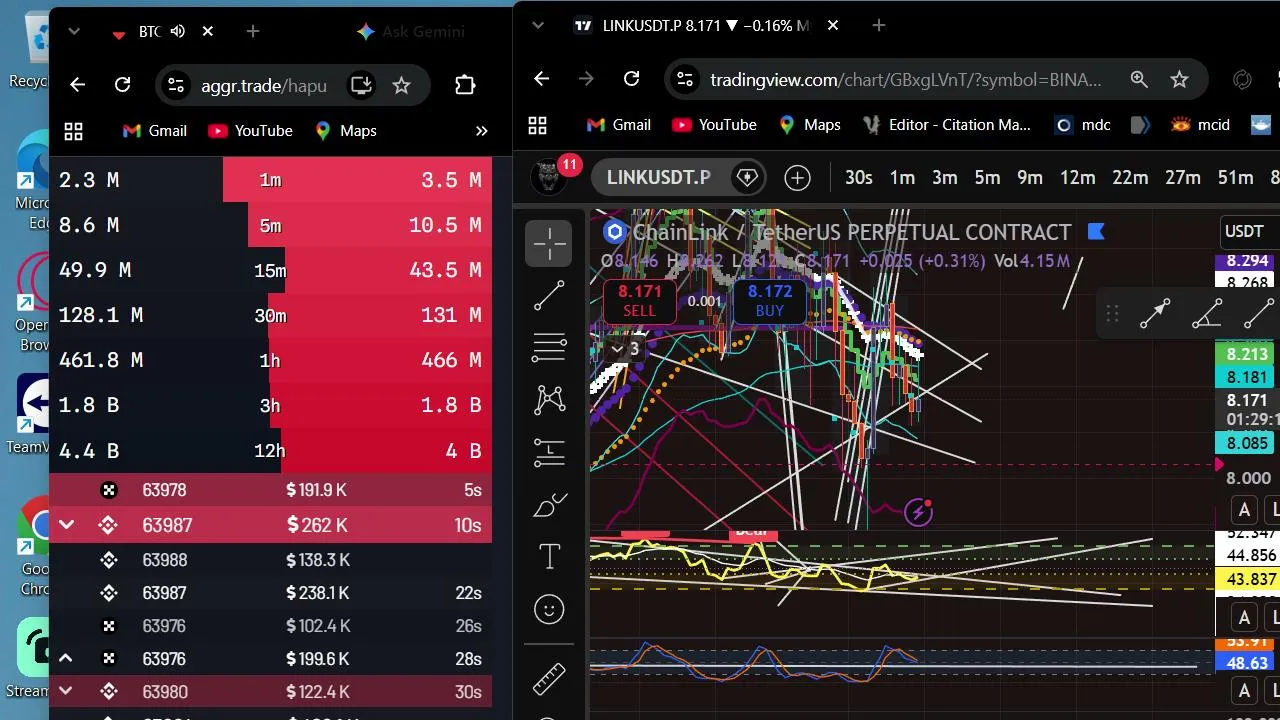Switch chart to the 5m timeframe
1280x720 pixels.
tap(987, 178)
